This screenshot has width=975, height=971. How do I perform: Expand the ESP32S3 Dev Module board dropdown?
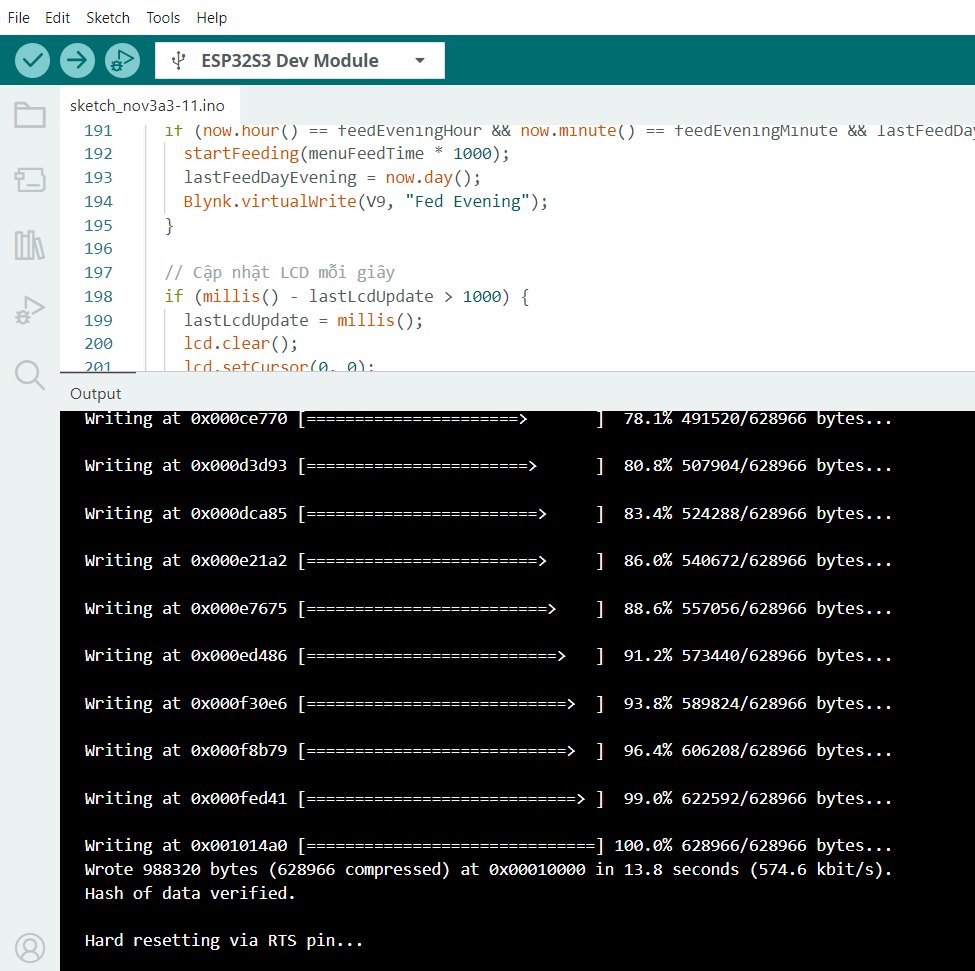[x=300, y=60]
